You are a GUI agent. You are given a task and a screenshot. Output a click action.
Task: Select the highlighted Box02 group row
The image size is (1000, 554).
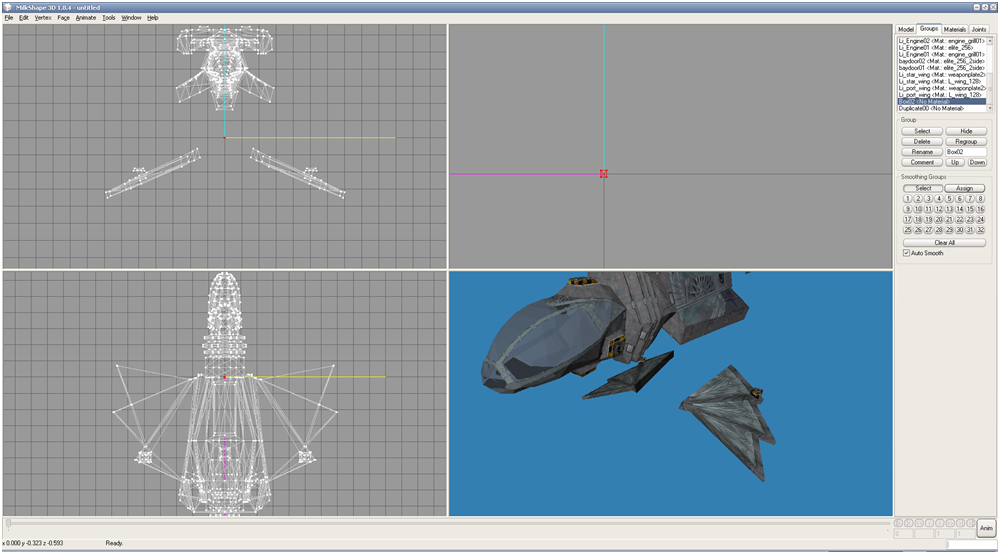tap(941, 101)
